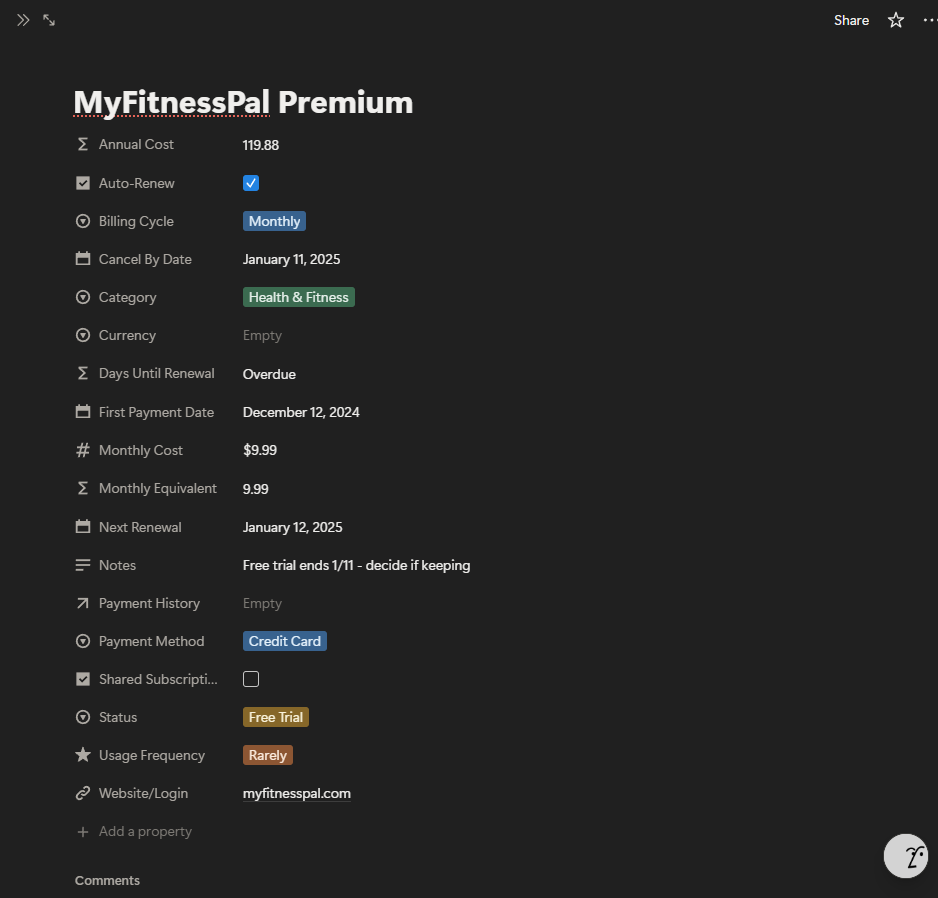This screenshot has width=938, height=898.
Task: Click the calendar icon beside Cancel By Date
Action: click(83, 259)
